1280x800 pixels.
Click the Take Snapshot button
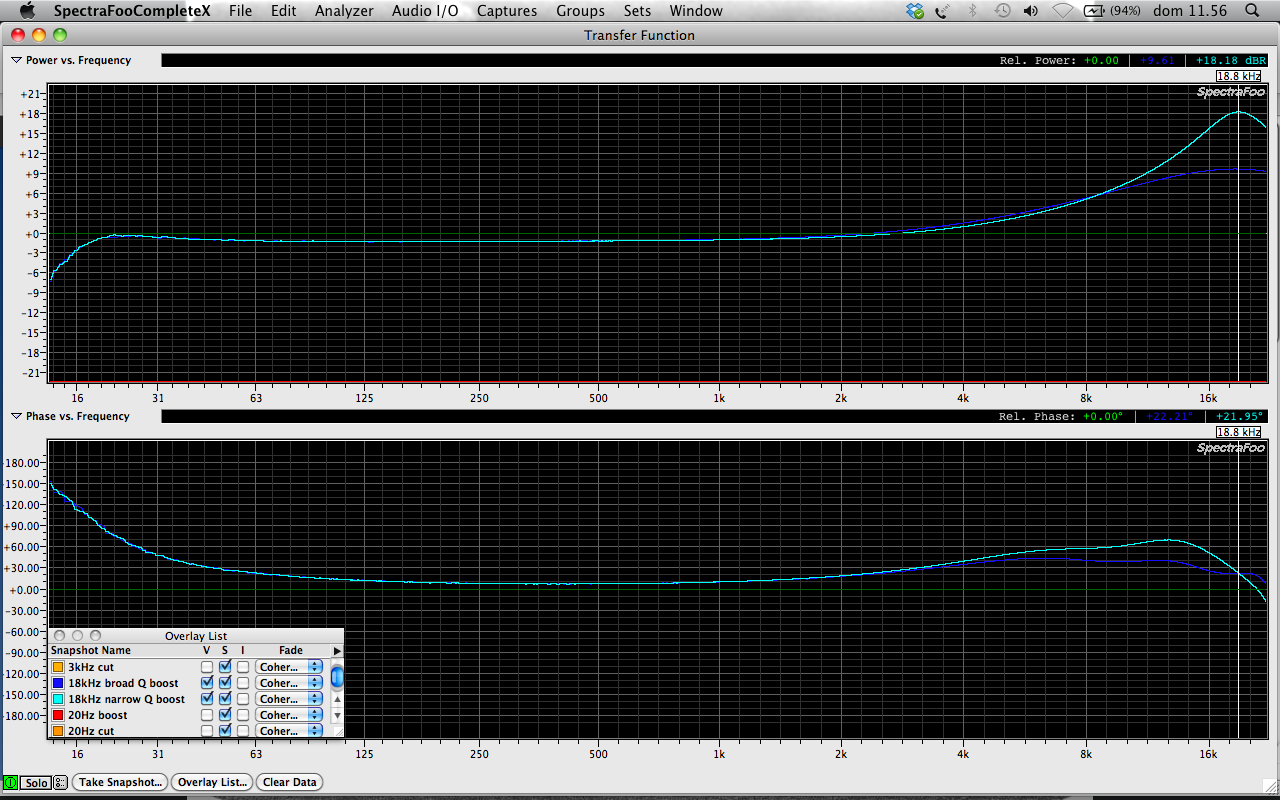[x=120, y=783]
